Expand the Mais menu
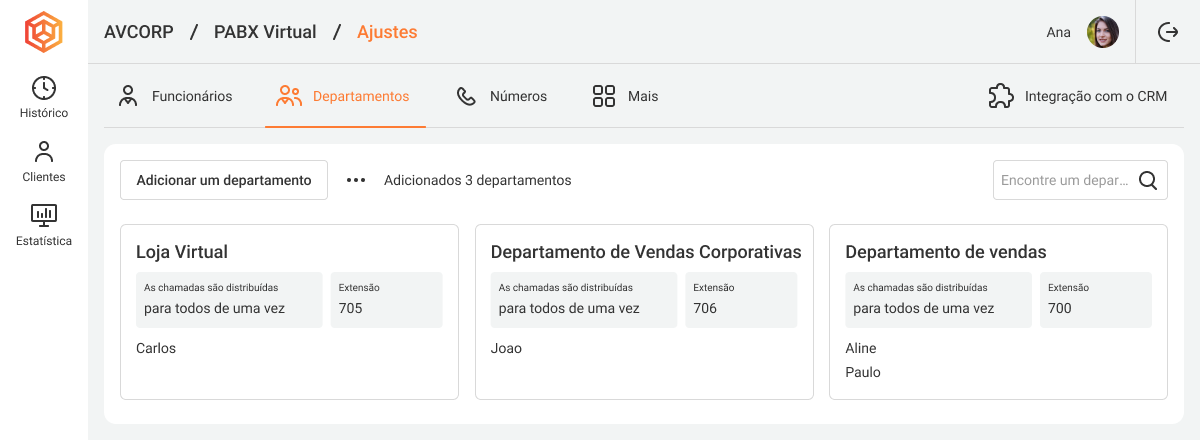This screenshot has width=1200, height=440. [x=625, y=97]
